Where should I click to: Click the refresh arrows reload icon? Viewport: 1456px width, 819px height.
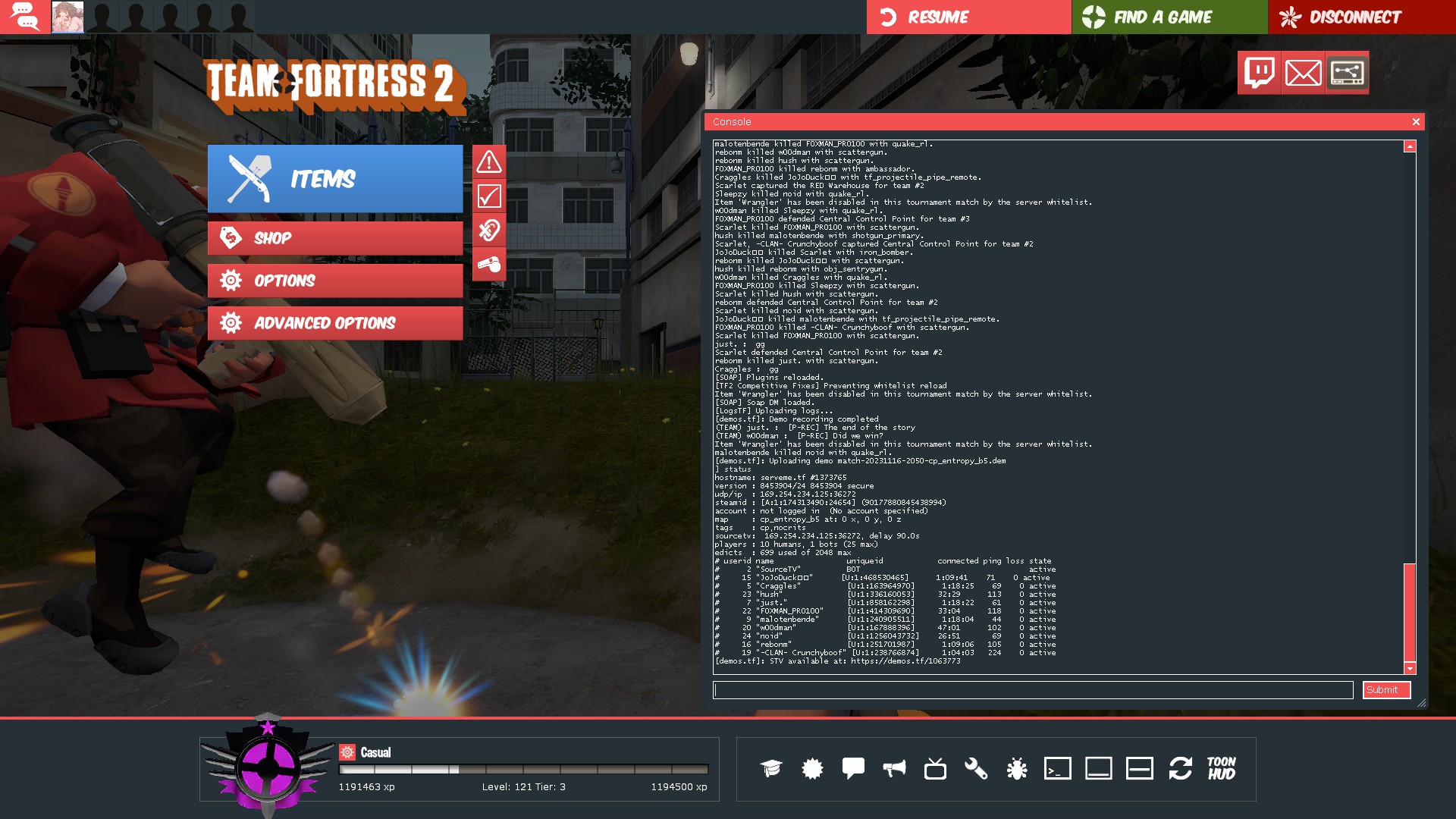pyautogui.click(x=1181, y=768)
